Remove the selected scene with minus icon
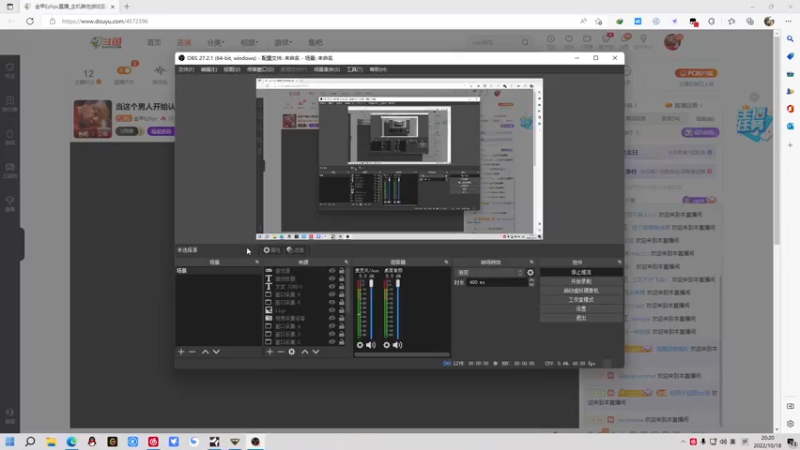 point(192,352)
